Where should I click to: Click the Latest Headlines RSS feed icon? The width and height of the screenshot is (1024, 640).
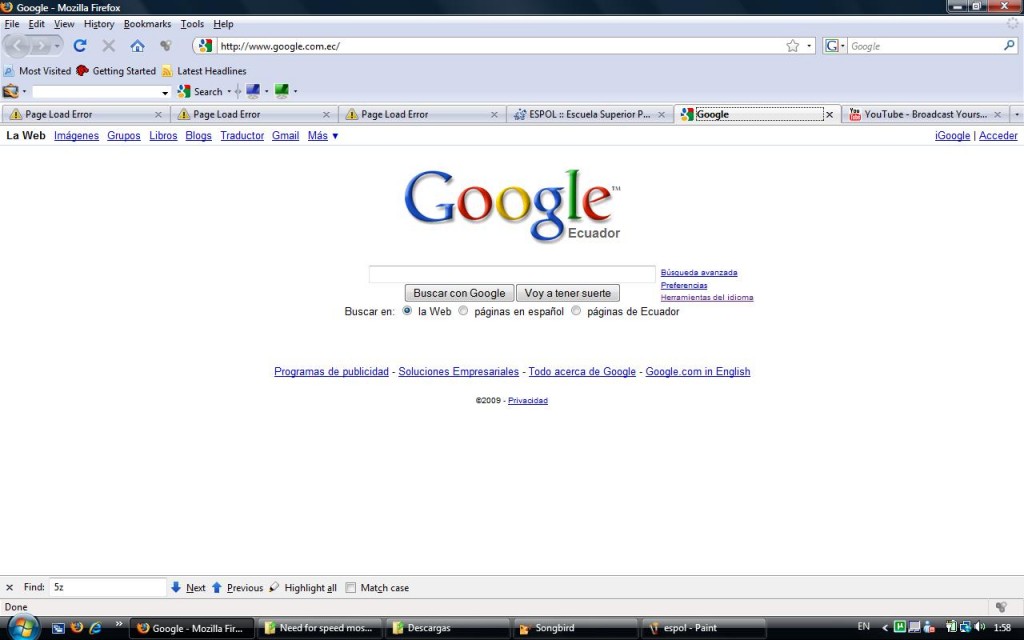point(167,71)
